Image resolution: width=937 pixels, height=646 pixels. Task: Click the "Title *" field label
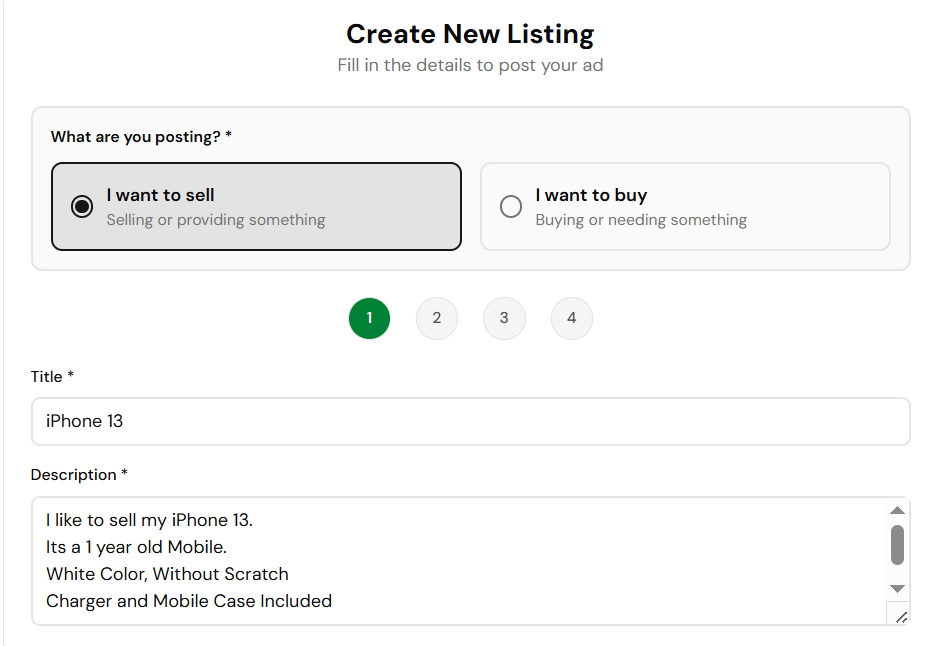[x=53, y=376]
